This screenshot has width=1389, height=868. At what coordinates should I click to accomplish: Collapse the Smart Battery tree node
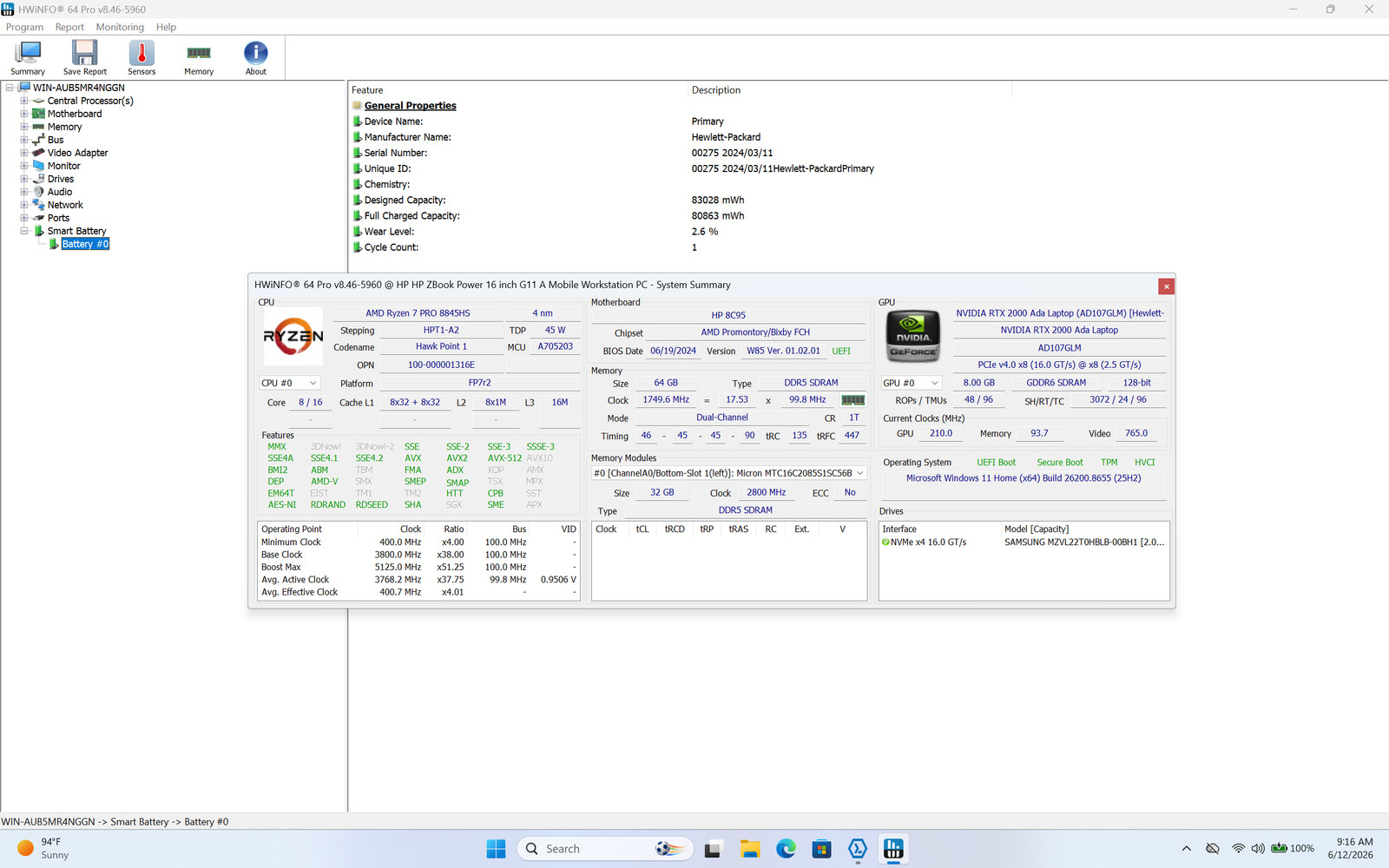[x=24, y=231]
